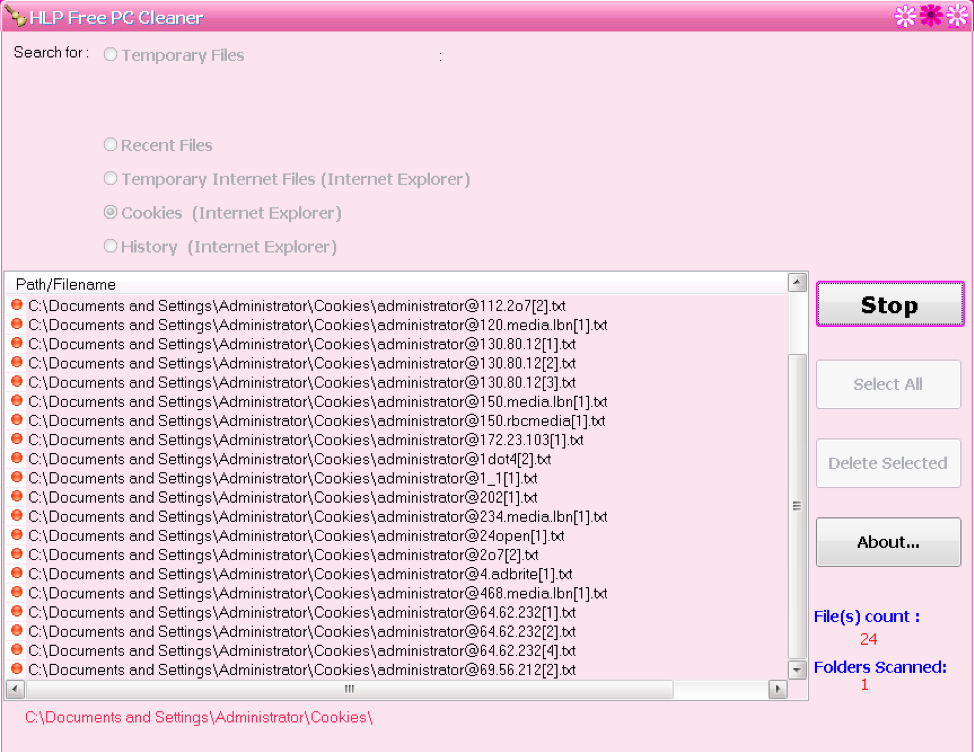Image resolution: width=974 pixels, height=752 pixels.
Task: Click the Folders Scanned value 1
Action: coord(864,684)
